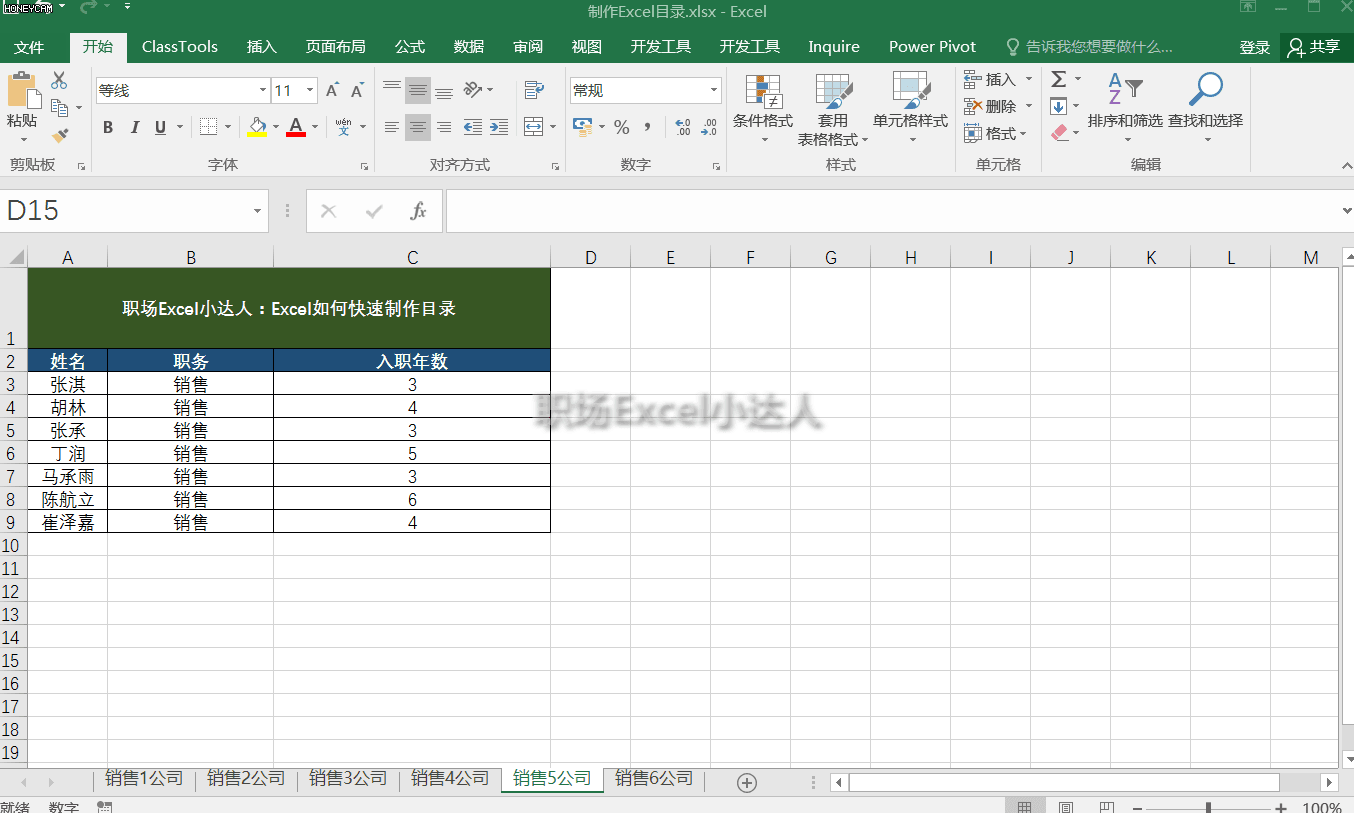Open 单元格样式 cell styles gallery
The width and height of the screenshot is (1354, 813).
coord(910,108)
